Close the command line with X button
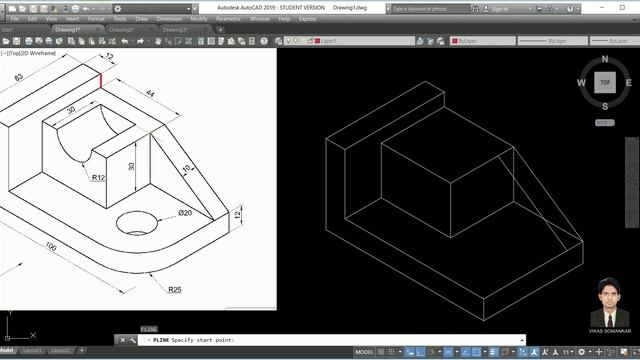This screenshot has height=360, width=640. 122,340
